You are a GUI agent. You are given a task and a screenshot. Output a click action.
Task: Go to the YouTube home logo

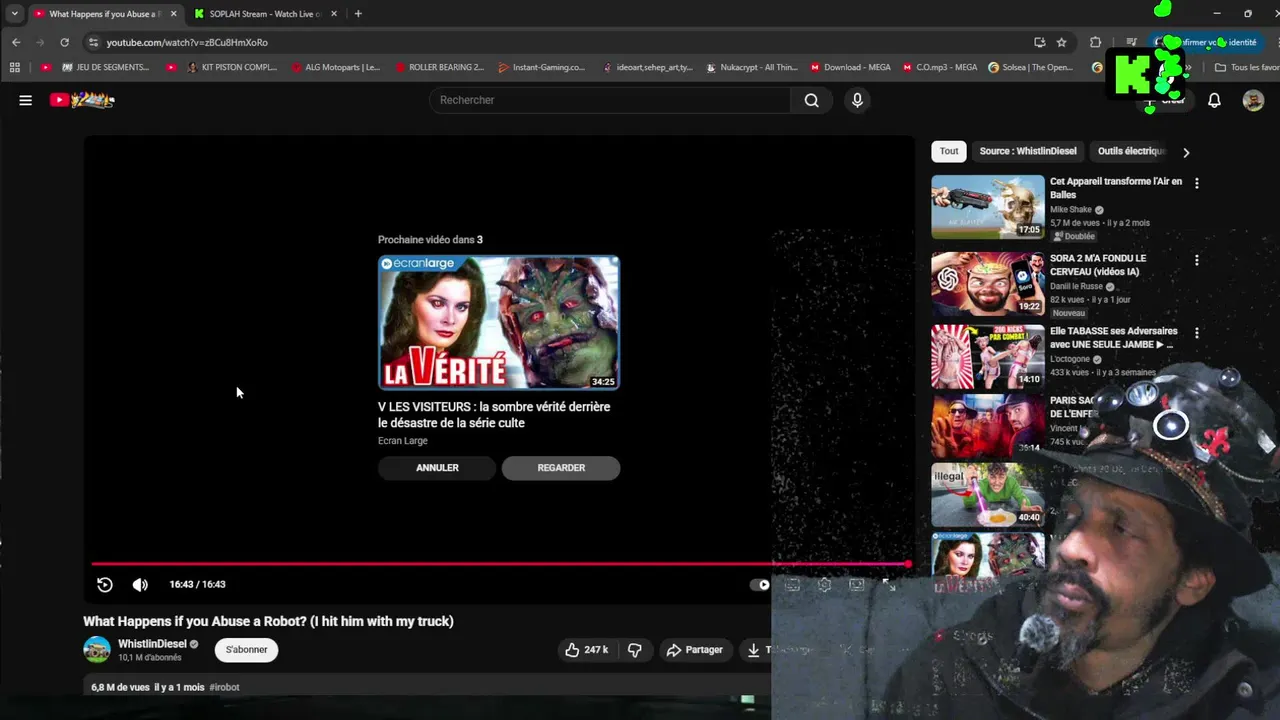click(x=82, y=100)
